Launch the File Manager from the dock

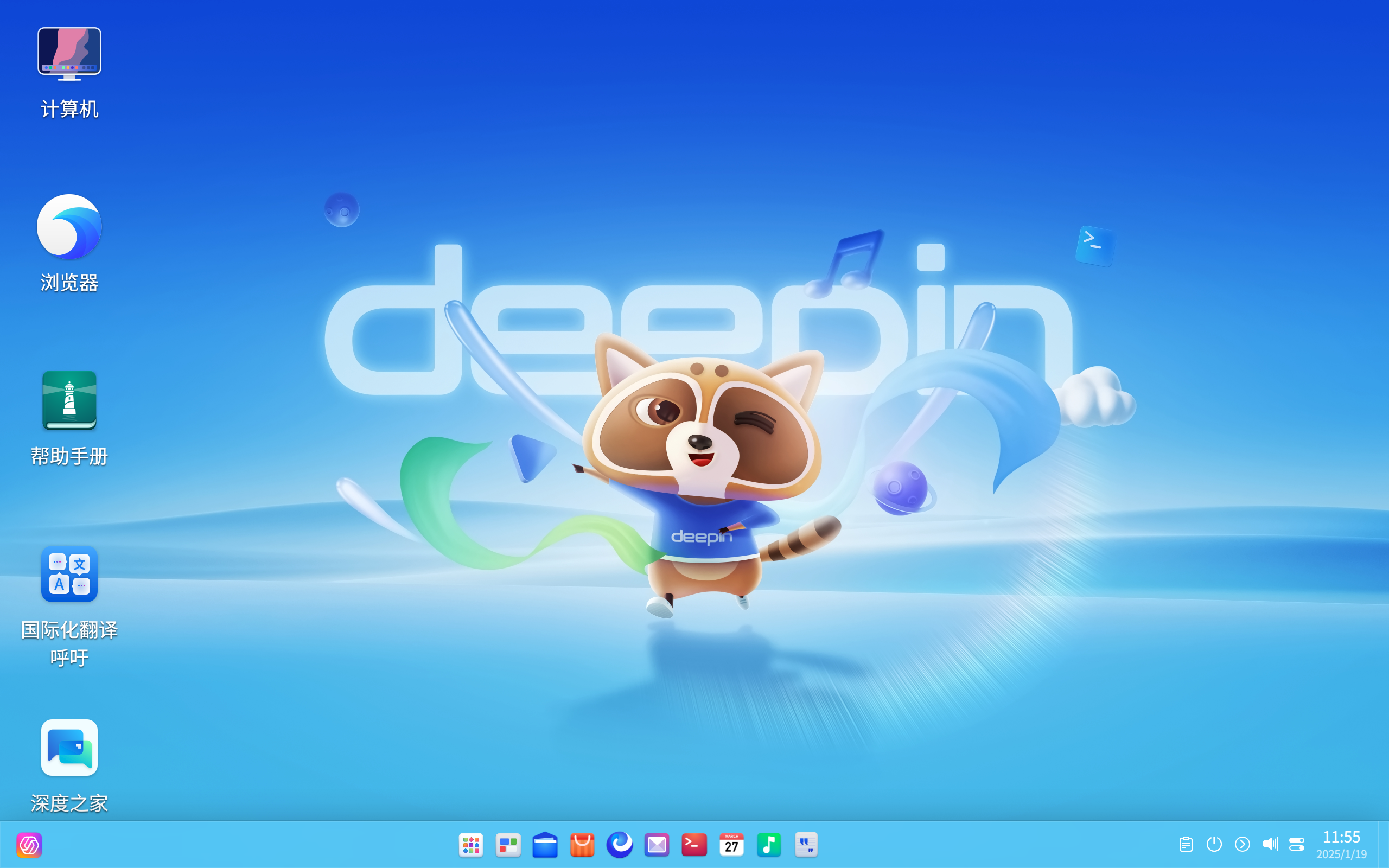[545, 845]
